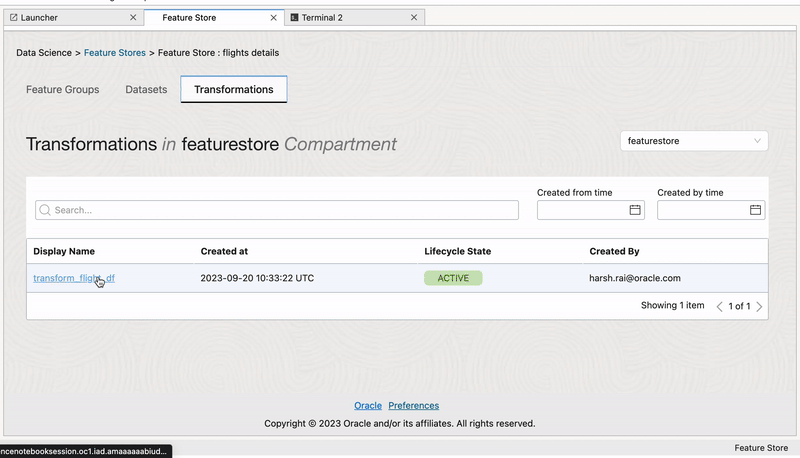The width and height of the screenshot is (800, 458).
Task: Click the 1 of 1 page indicator
Action: (x=739, y=306)
